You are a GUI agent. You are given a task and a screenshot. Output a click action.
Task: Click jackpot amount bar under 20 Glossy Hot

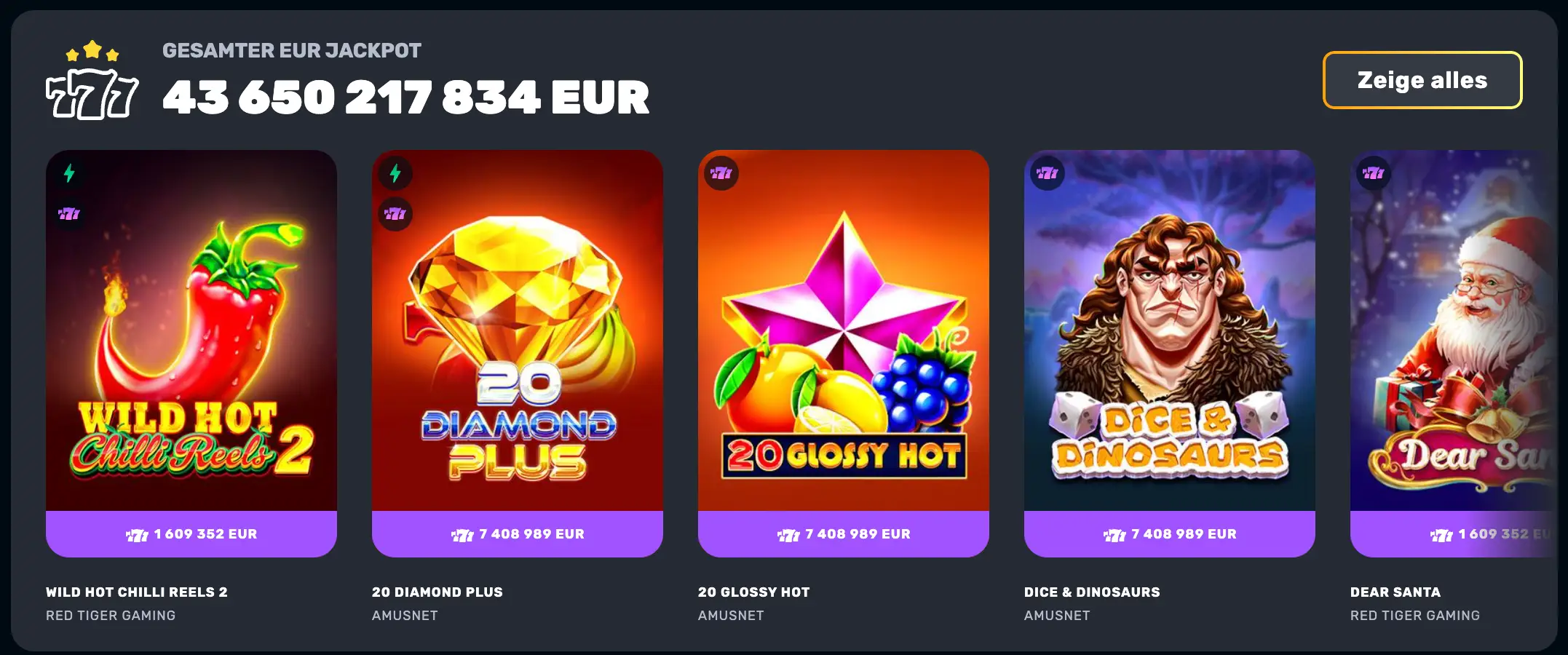(x=844, y=534)
